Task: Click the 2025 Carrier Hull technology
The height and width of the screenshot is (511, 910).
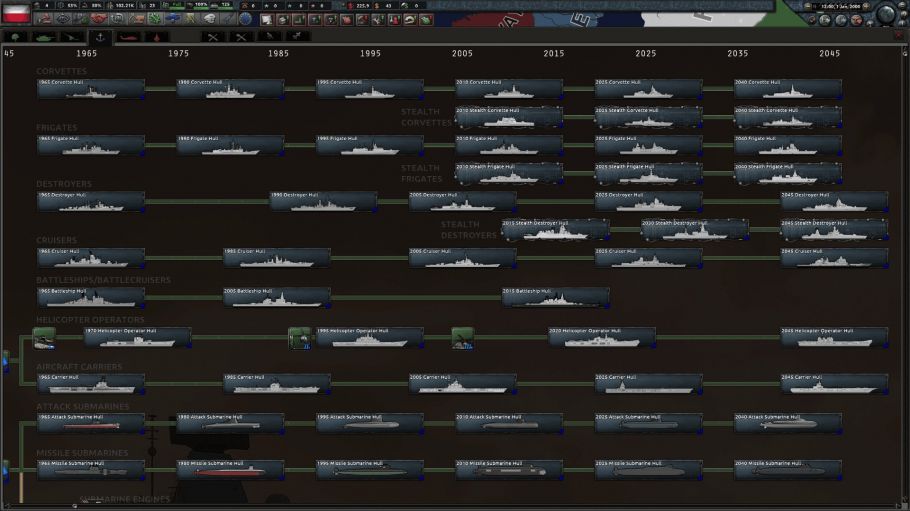Action: click(648, 384)
